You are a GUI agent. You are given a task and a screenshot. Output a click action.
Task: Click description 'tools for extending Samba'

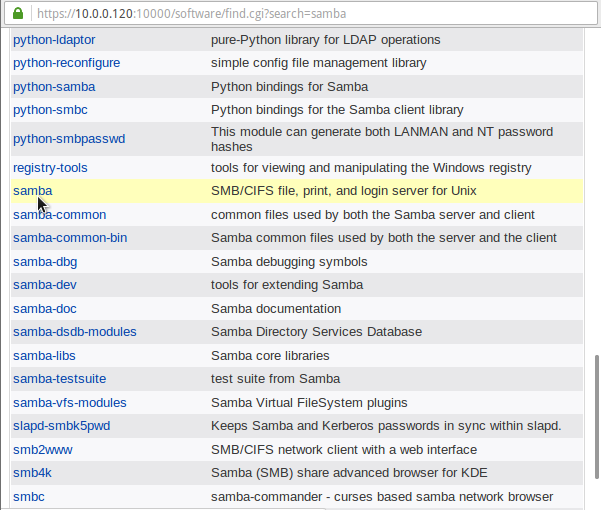tap(287, 285)
